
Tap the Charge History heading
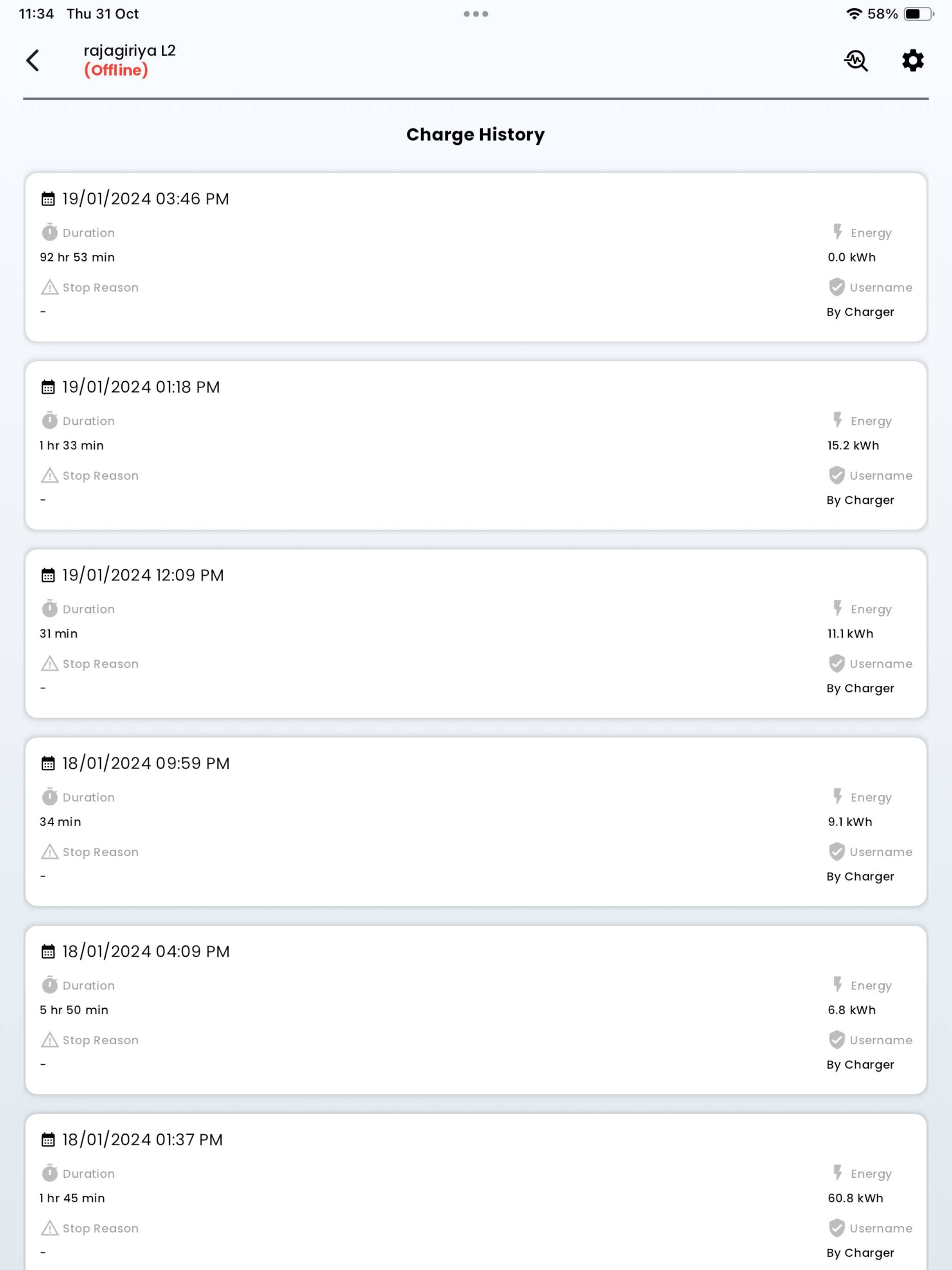point(476,134)
